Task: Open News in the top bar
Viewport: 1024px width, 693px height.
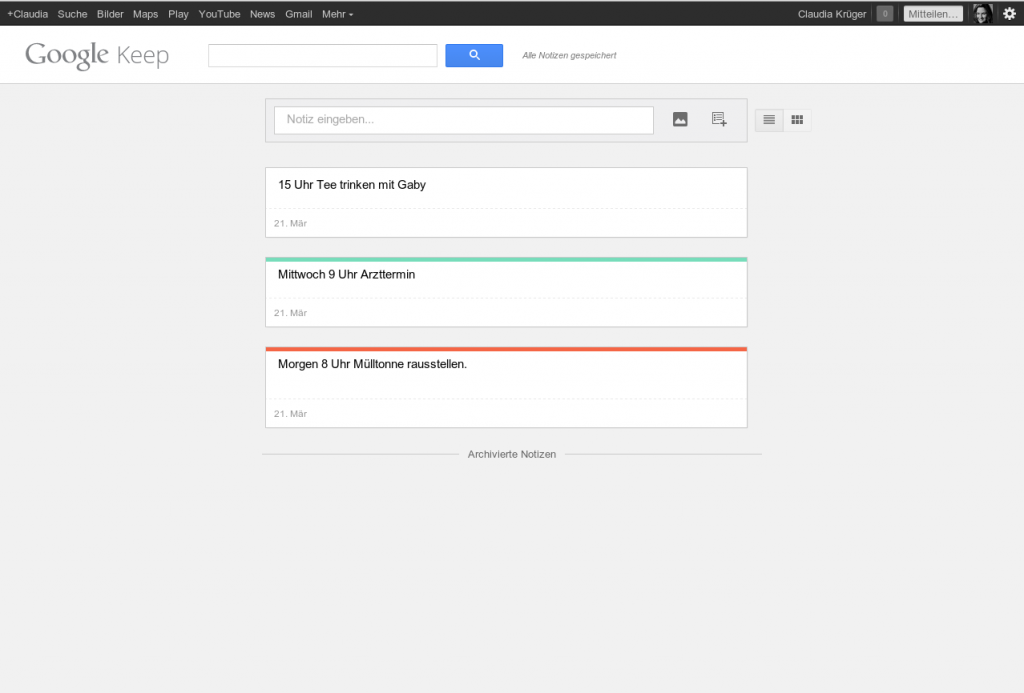Action: [263, 14]
